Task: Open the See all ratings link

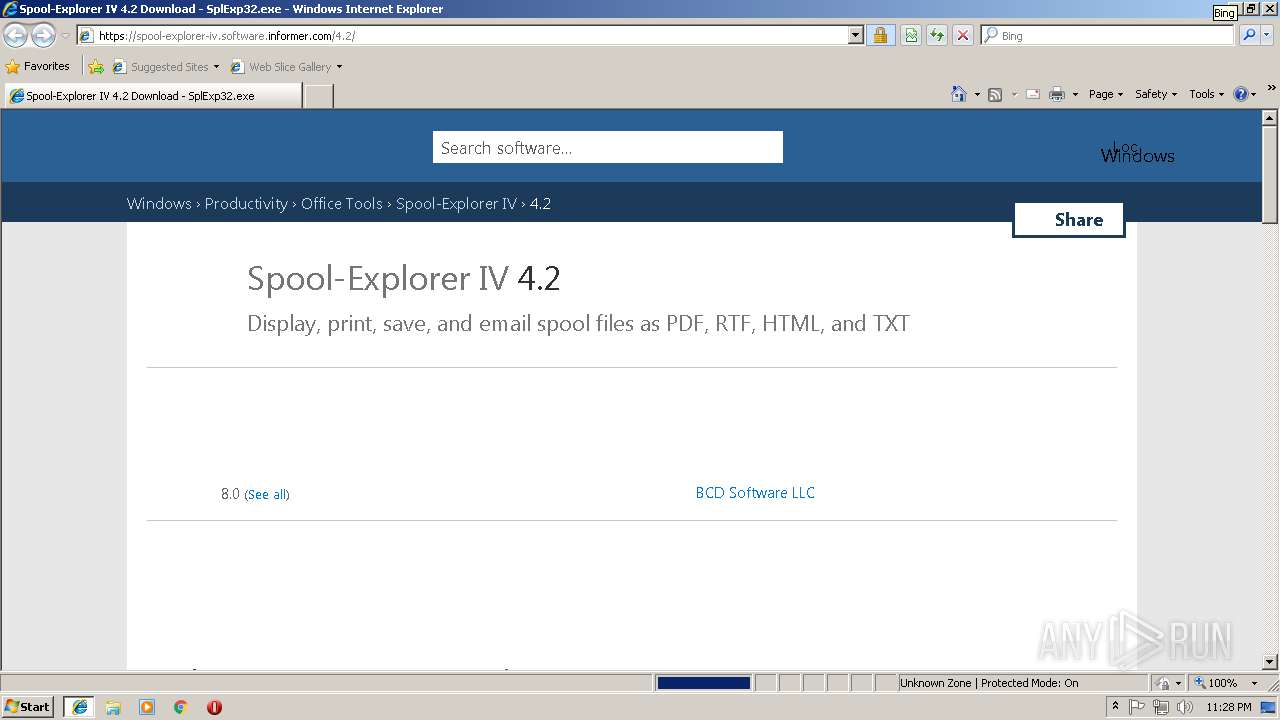Action: (267, 494)
